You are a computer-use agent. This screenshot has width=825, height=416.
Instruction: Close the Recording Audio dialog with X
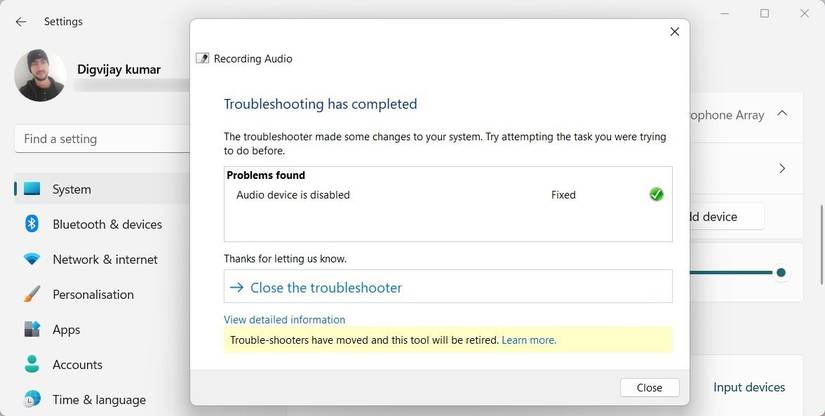click(674, 32)
